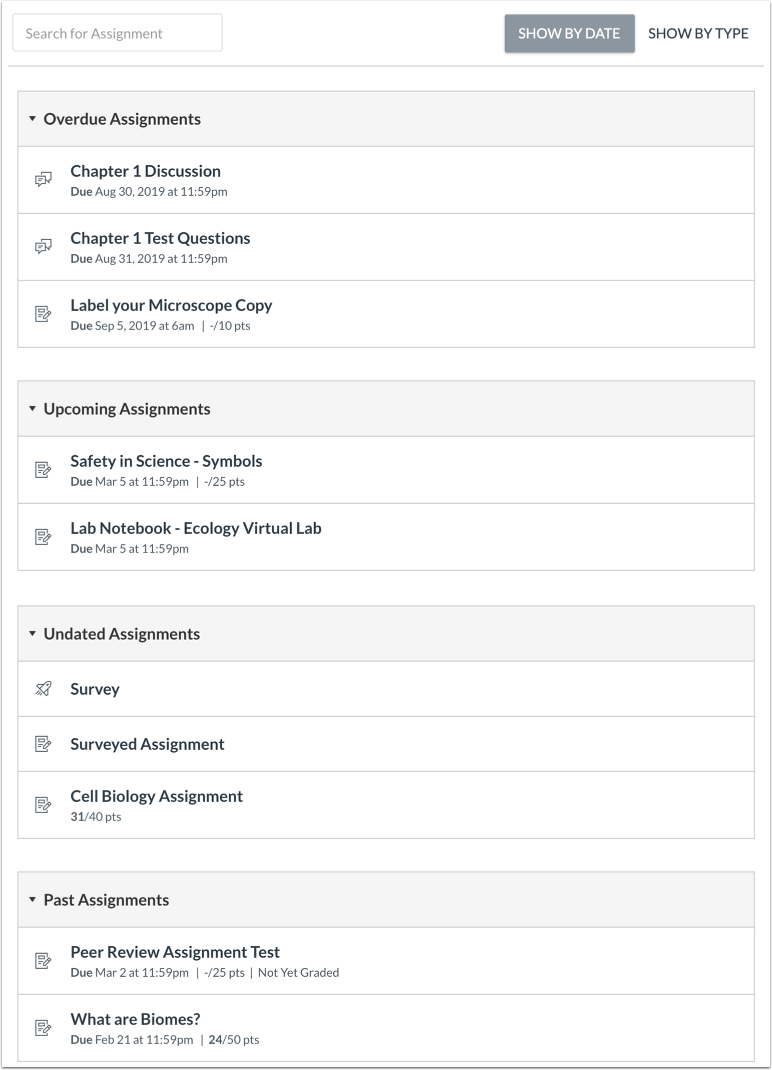The height and width of the screenshot is (1070, 772).
Task: Click the assignment icon beside What are Biomes?
Action: [x=43, y=1028]
